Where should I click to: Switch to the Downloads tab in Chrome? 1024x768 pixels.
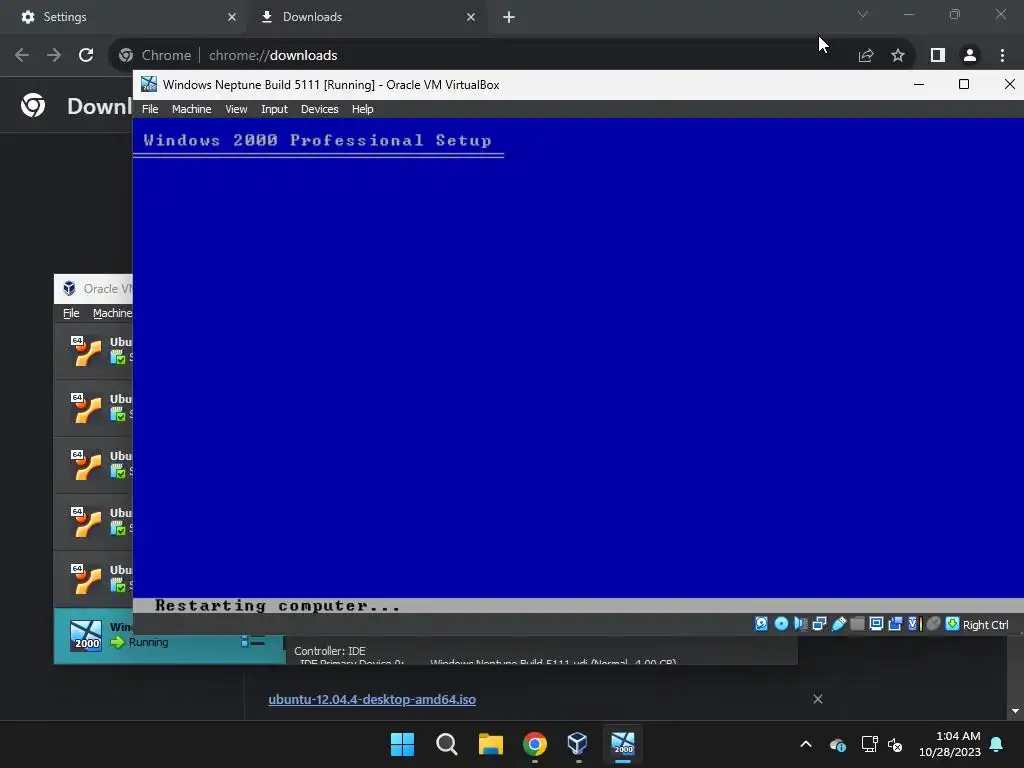[x=366, y=17]
